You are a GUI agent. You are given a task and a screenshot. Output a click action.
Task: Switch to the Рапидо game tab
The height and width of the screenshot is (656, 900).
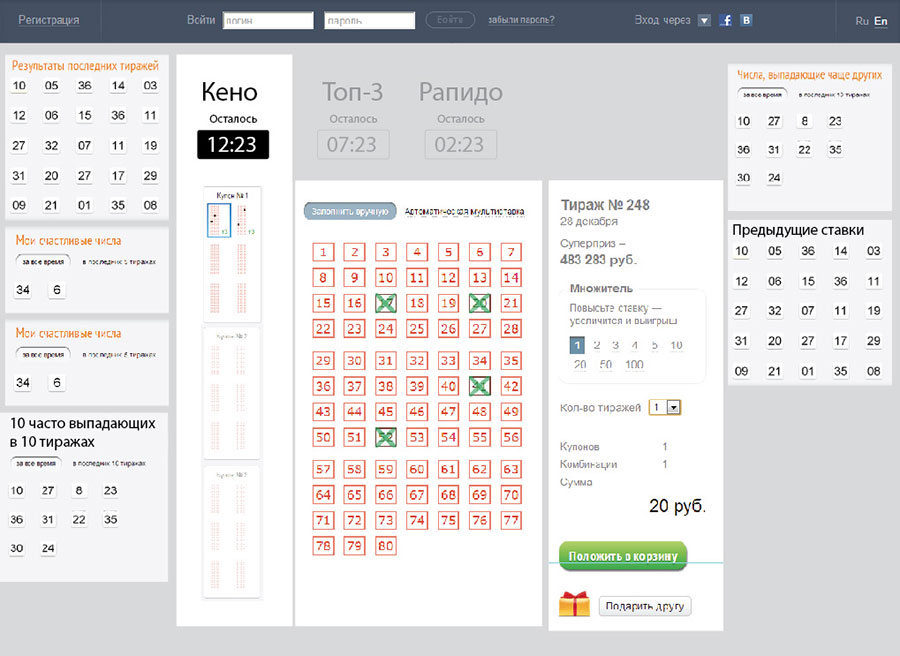pos(460,93)
